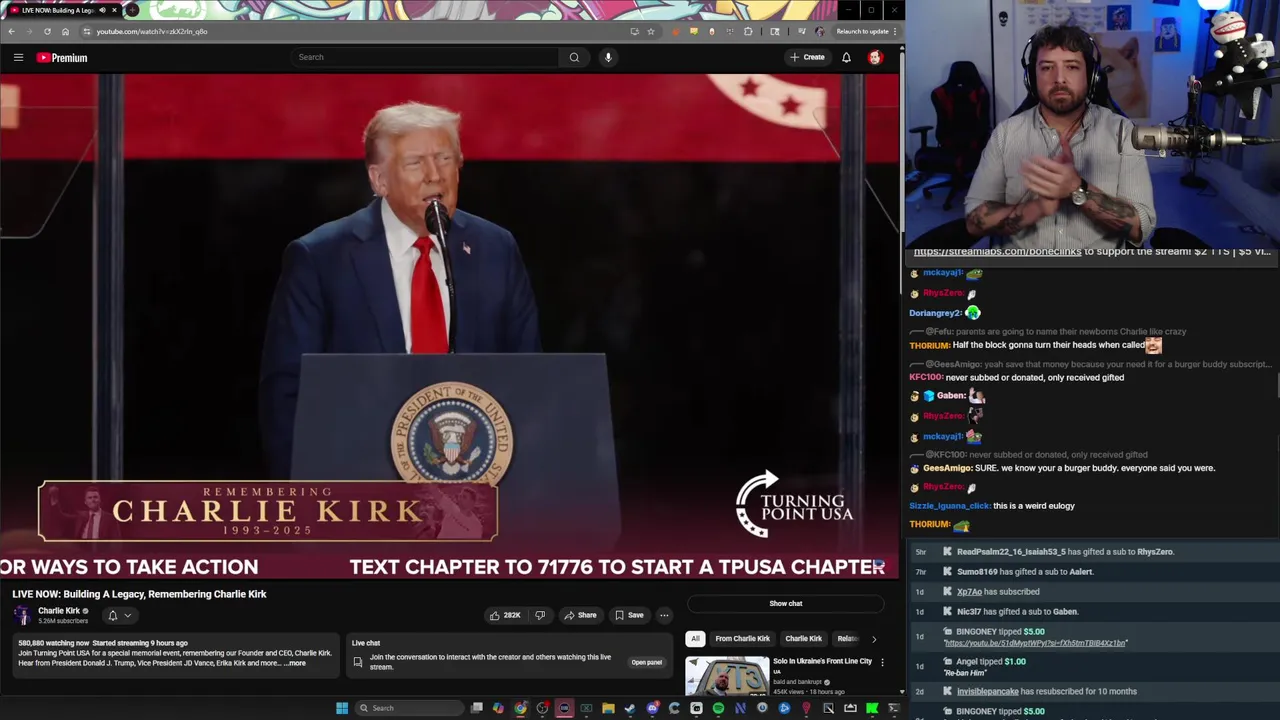Click LIVE NOW: Building A Legacy title text
This screenshot has height=720, width=1280.
coord(139,594)
